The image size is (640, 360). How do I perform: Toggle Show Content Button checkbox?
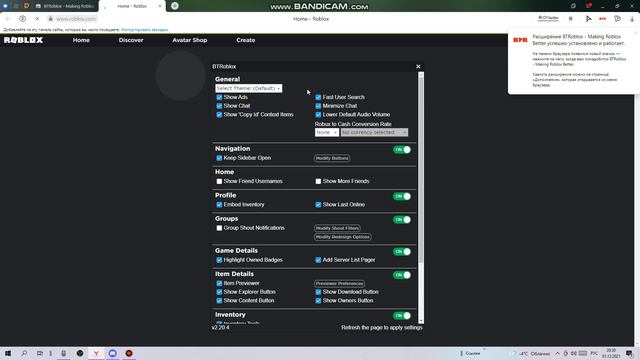coord(219,301)
